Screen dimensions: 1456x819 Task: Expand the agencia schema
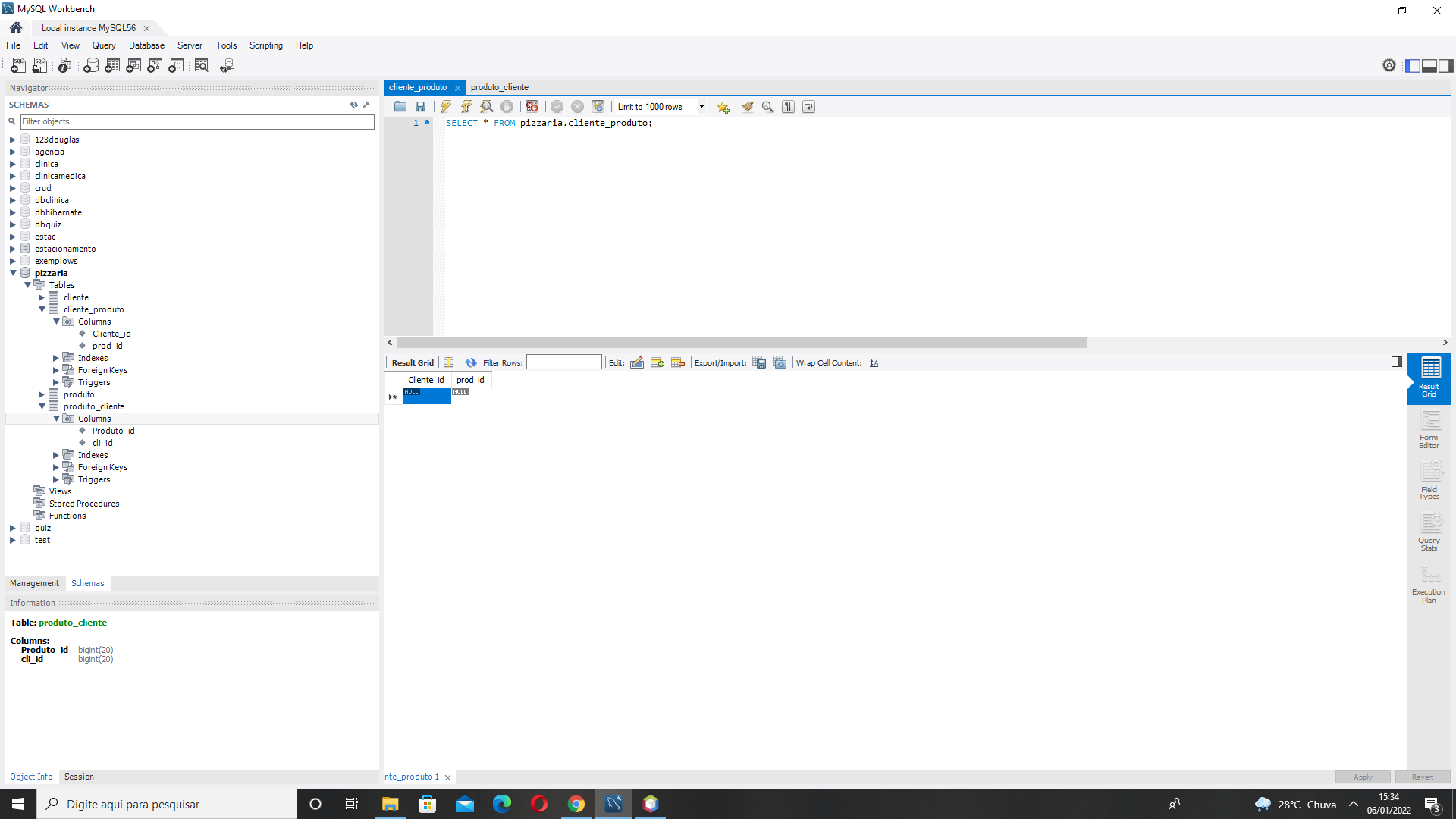tap(13, 152)
